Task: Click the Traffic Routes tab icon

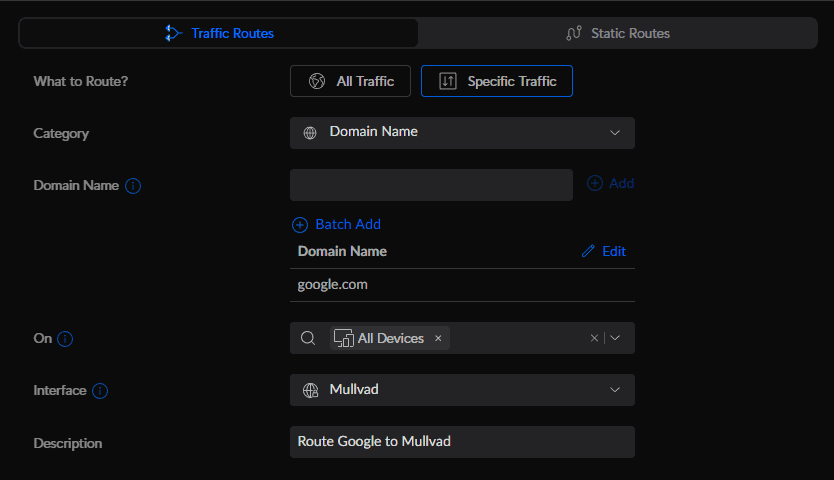Action: (173, 33)
